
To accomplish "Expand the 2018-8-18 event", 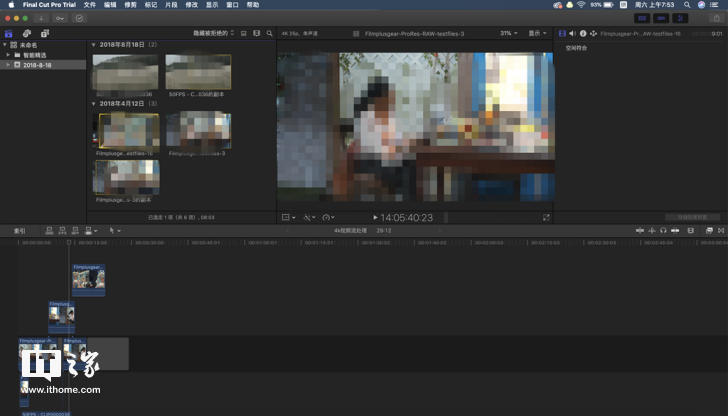I will coord(8,65).
